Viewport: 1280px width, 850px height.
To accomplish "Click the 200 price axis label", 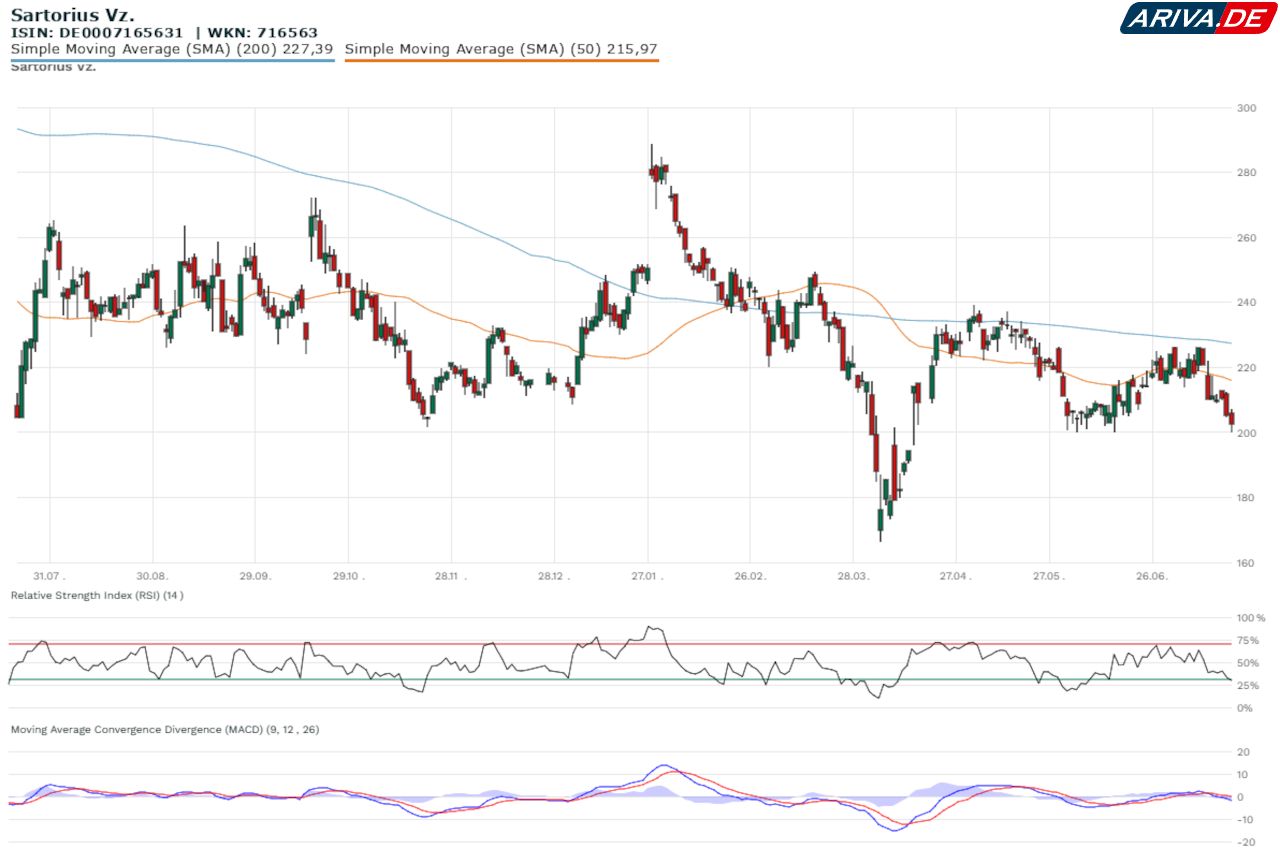I will pyautogui.click(x=1246, y=433).
